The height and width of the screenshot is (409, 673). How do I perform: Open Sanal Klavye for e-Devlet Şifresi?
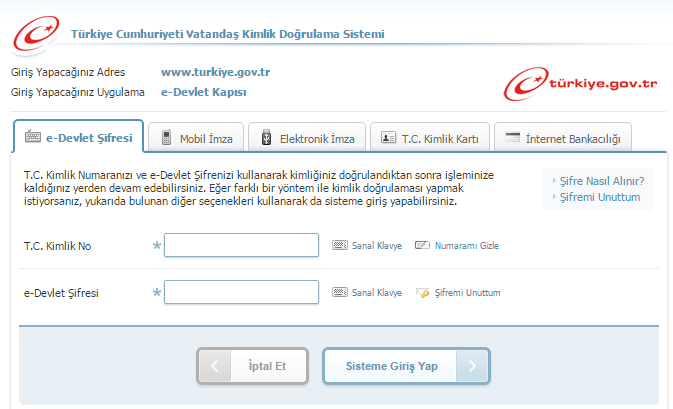pos(377,293)
